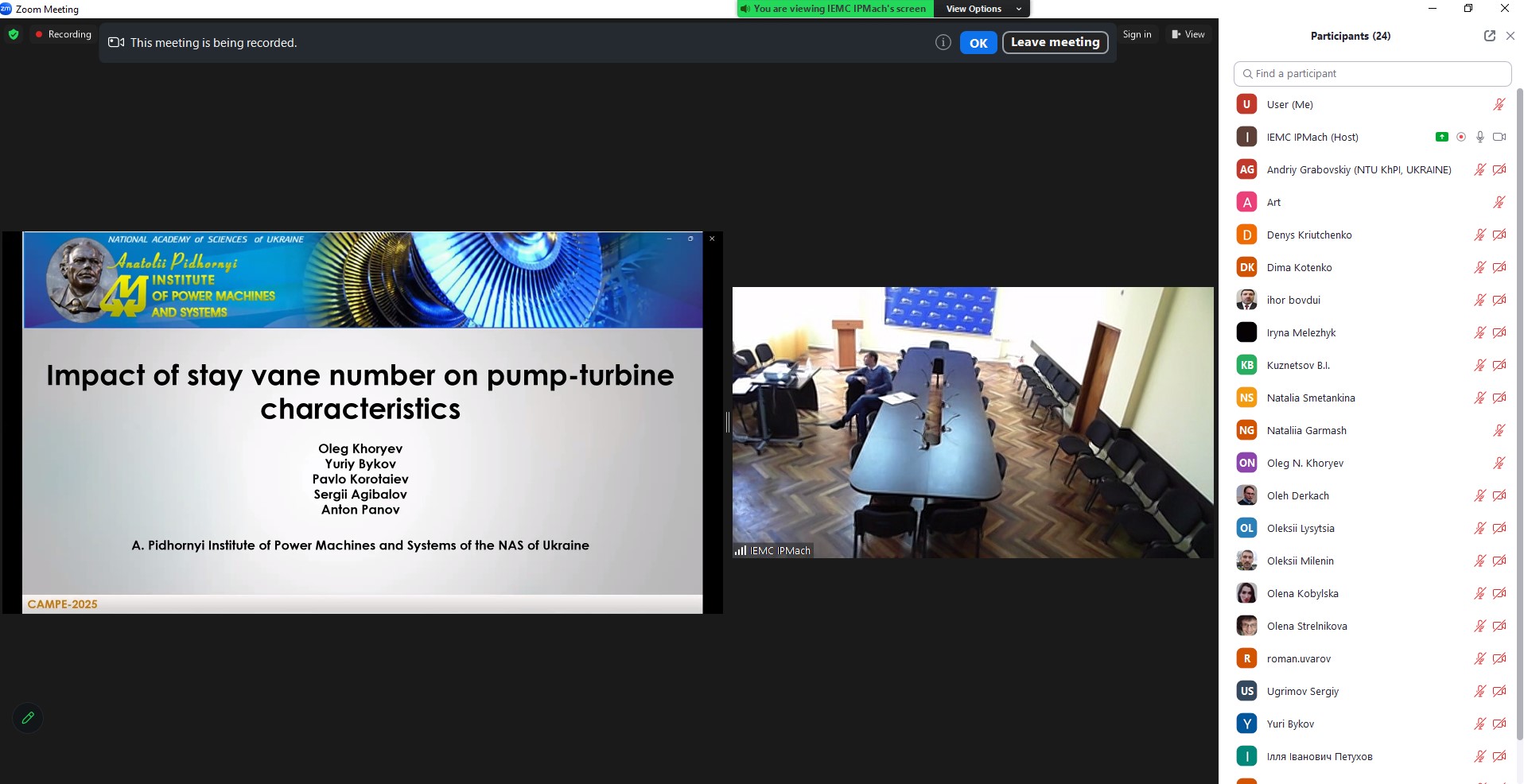Screen dimensions: 1524x784
Task: Click the Recording status indicator
Action: (63, 34)
